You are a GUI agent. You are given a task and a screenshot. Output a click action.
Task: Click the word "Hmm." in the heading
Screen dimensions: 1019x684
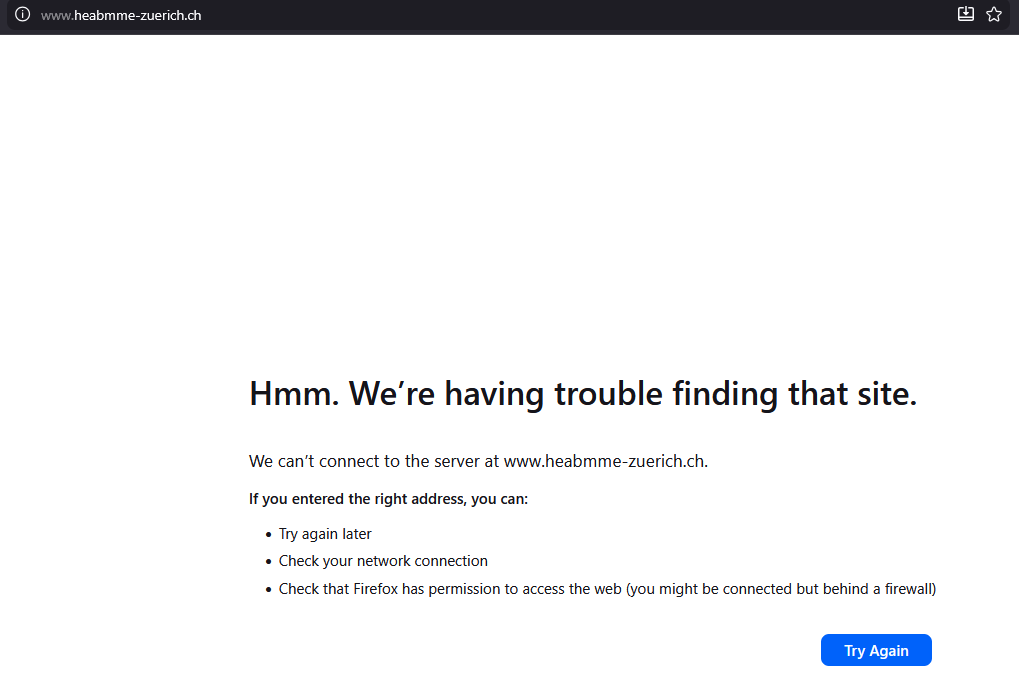click(294, 394)
